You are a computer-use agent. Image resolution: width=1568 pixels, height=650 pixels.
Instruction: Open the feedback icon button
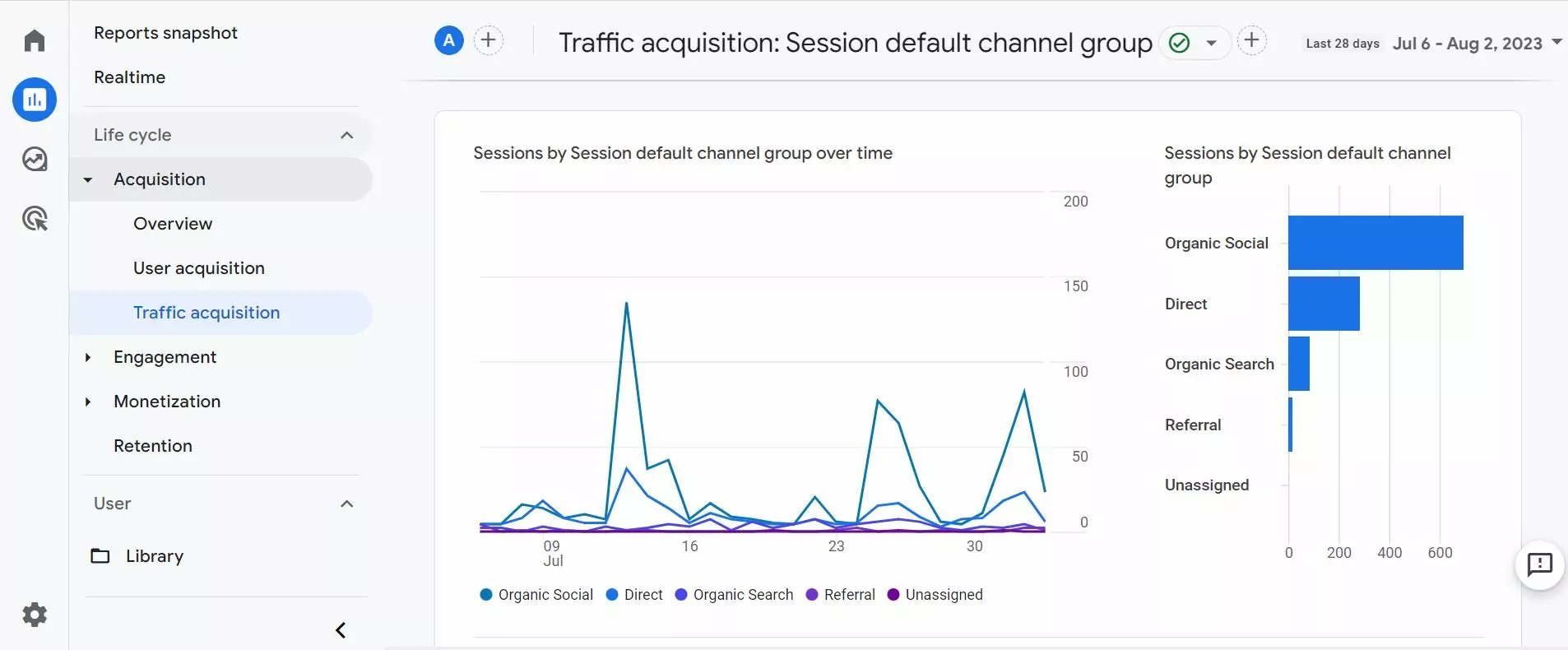coord(1539,565)
